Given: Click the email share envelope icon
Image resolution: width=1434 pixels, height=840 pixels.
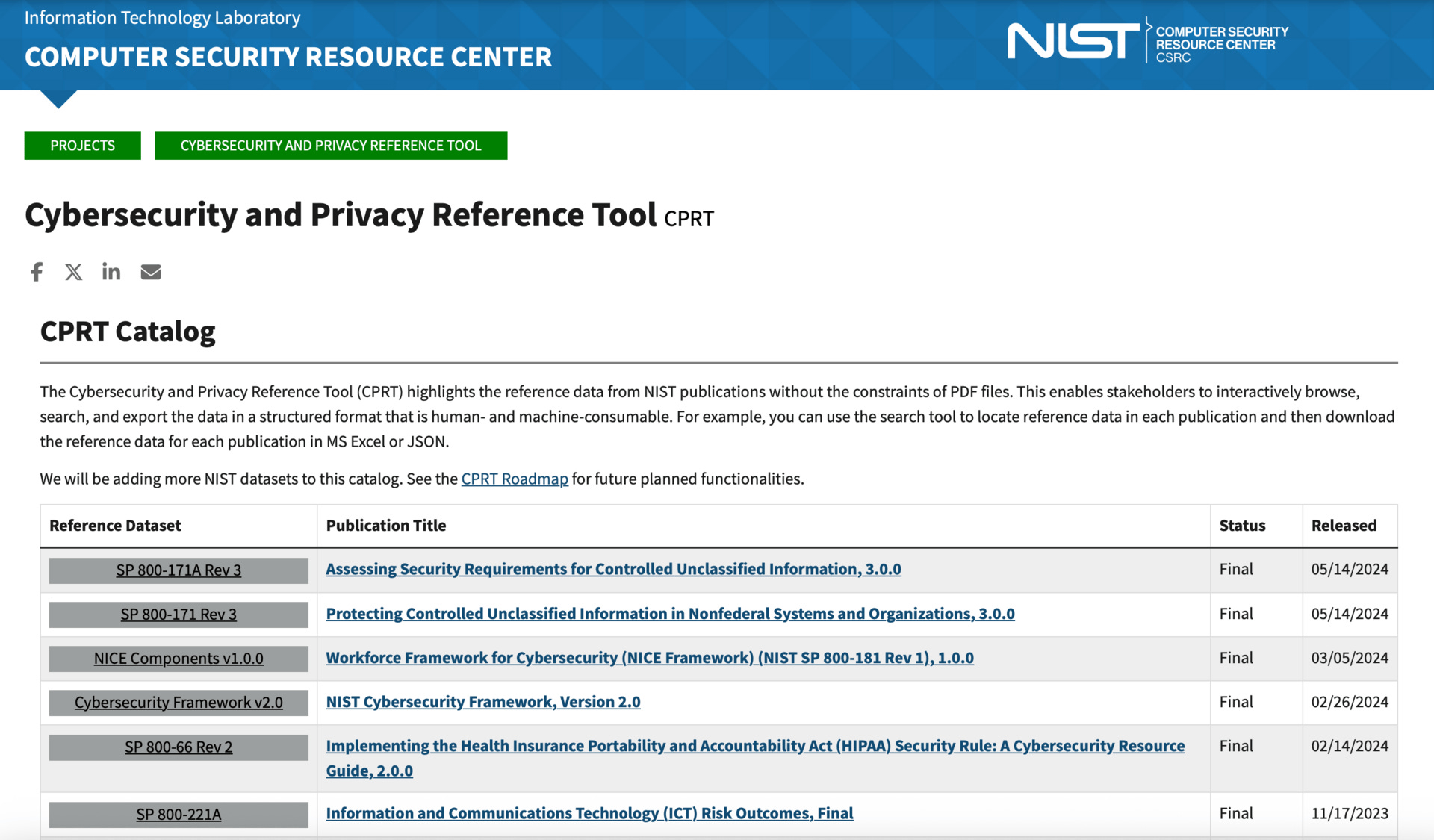Looking at the screenshot, I should coord(151,272).
